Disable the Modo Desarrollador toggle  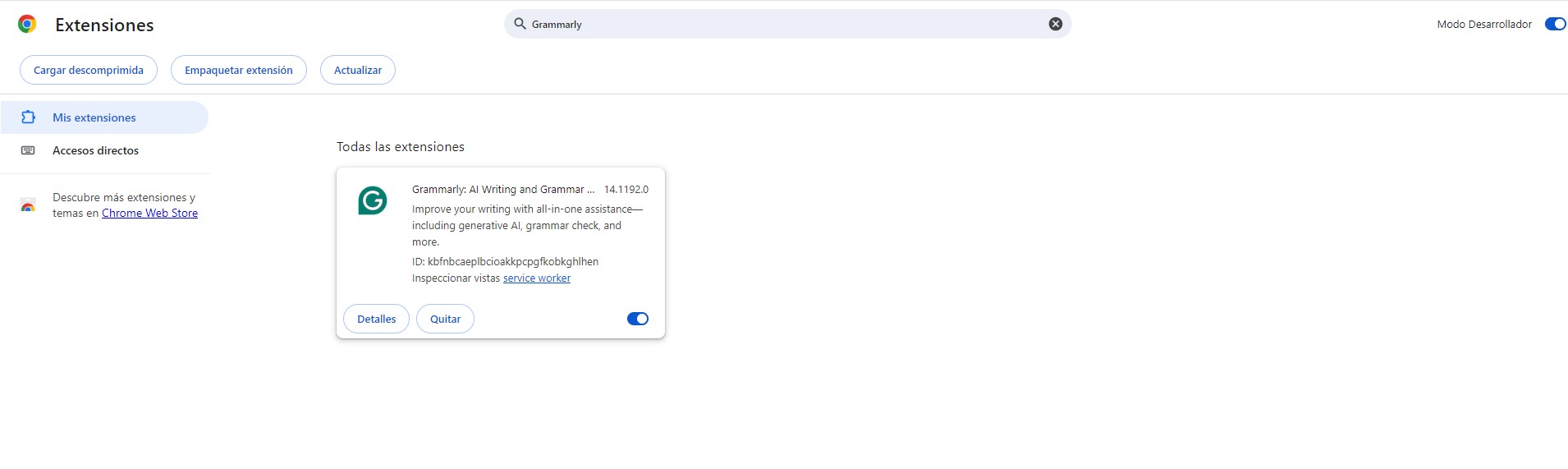1555,24
